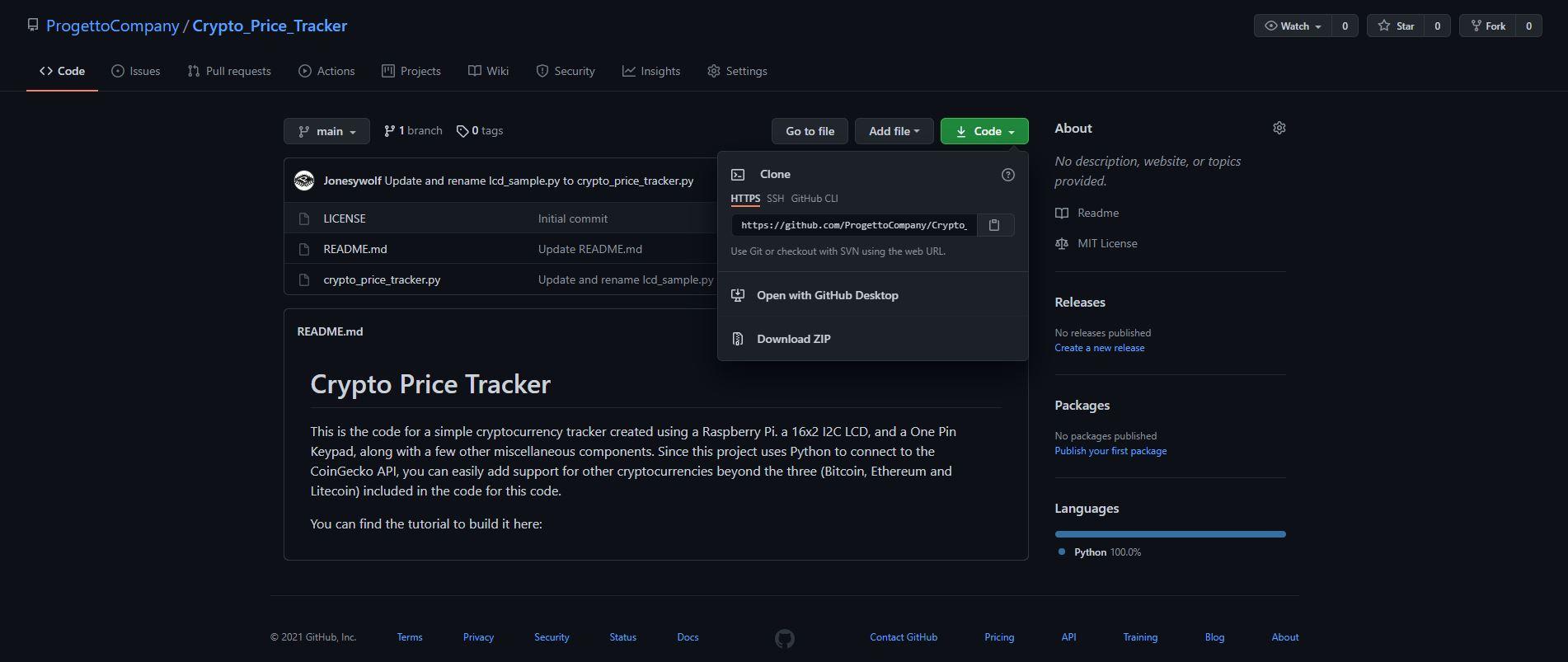The width and height of the screenshot is (1568, 662).
Task: Click Create a new release link
Action: coord(1099,348)
